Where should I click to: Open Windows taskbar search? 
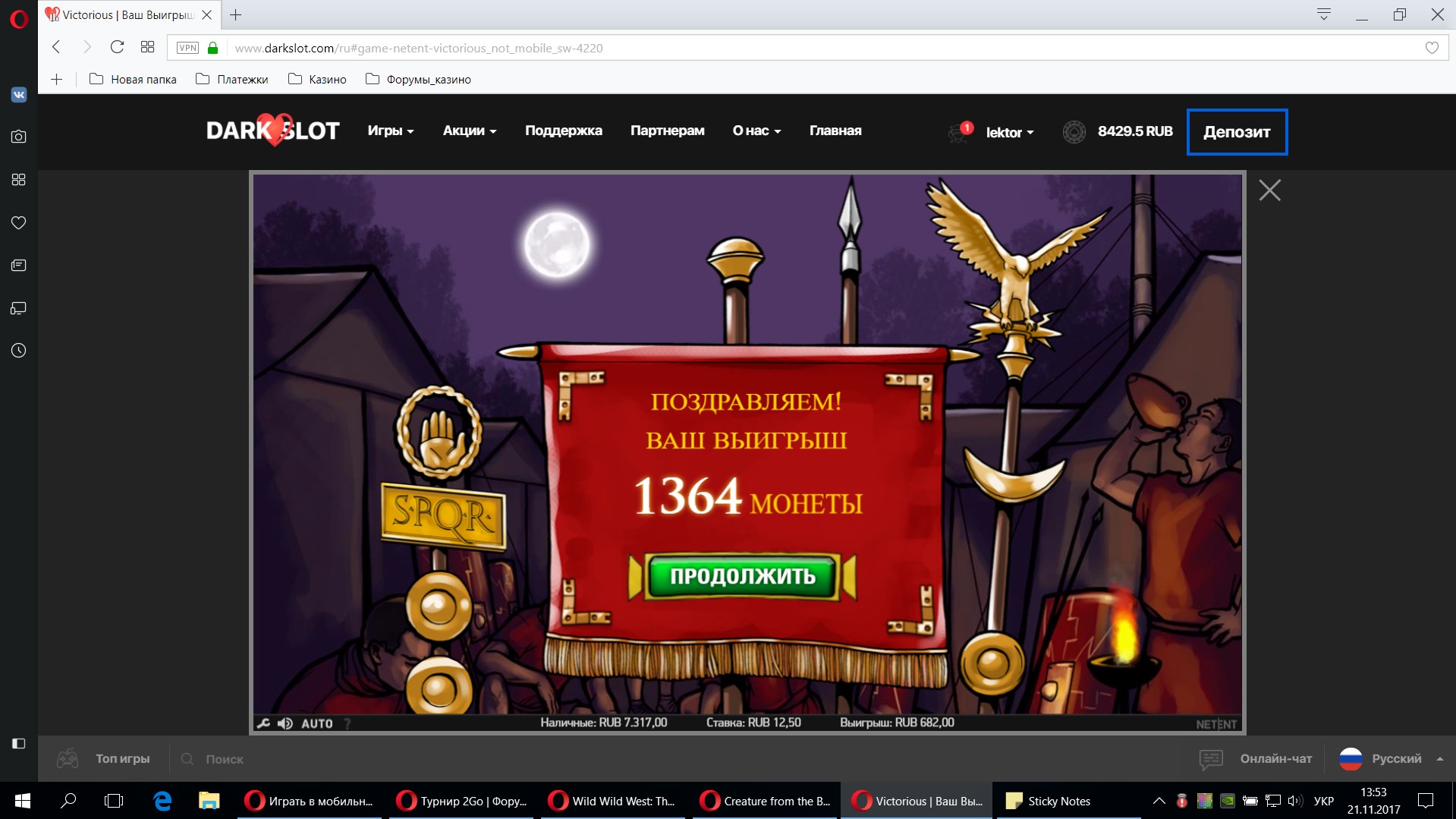[68, 801]
